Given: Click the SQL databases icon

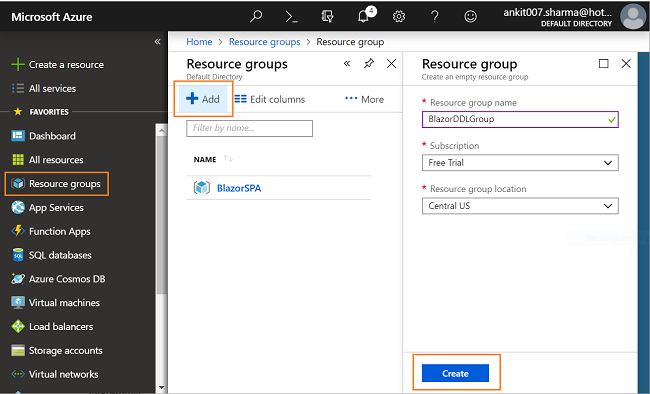Looking at the screenshot, I should click(18, 255).
